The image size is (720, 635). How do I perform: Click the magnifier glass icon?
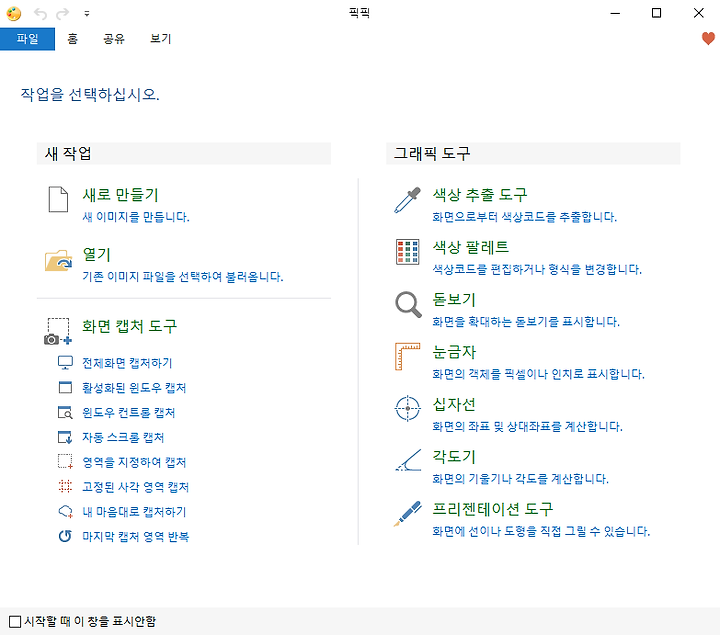pyautogui.click(x=408, y=304)
